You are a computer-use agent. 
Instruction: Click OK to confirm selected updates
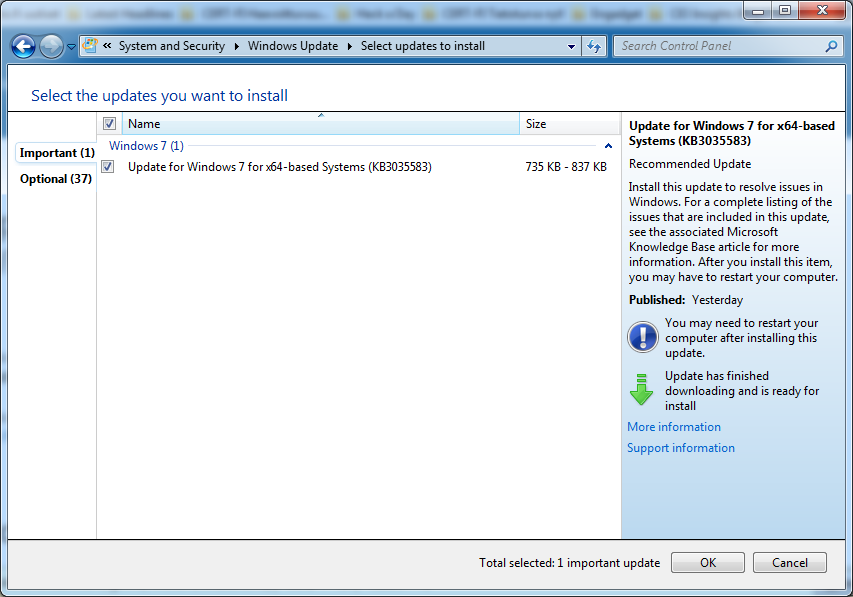coord(708,563)
